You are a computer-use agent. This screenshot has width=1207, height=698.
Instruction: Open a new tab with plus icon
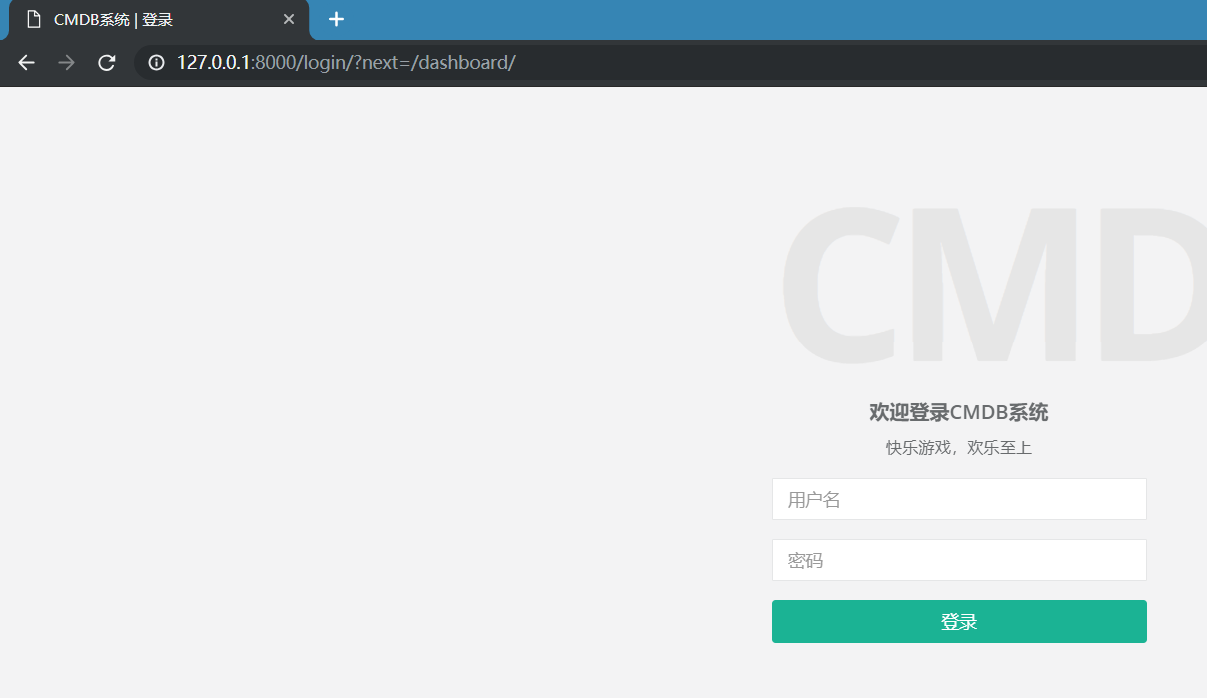tap(337, 19)
